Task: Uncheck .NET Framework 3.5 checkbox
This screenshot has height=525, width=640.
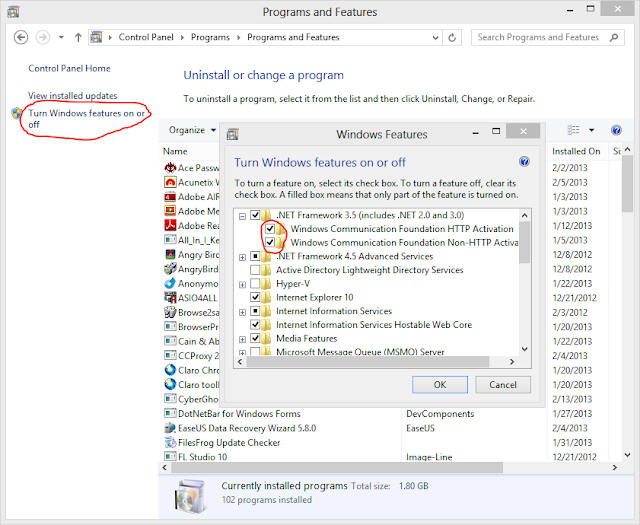Action: click(x=256, y=215)
